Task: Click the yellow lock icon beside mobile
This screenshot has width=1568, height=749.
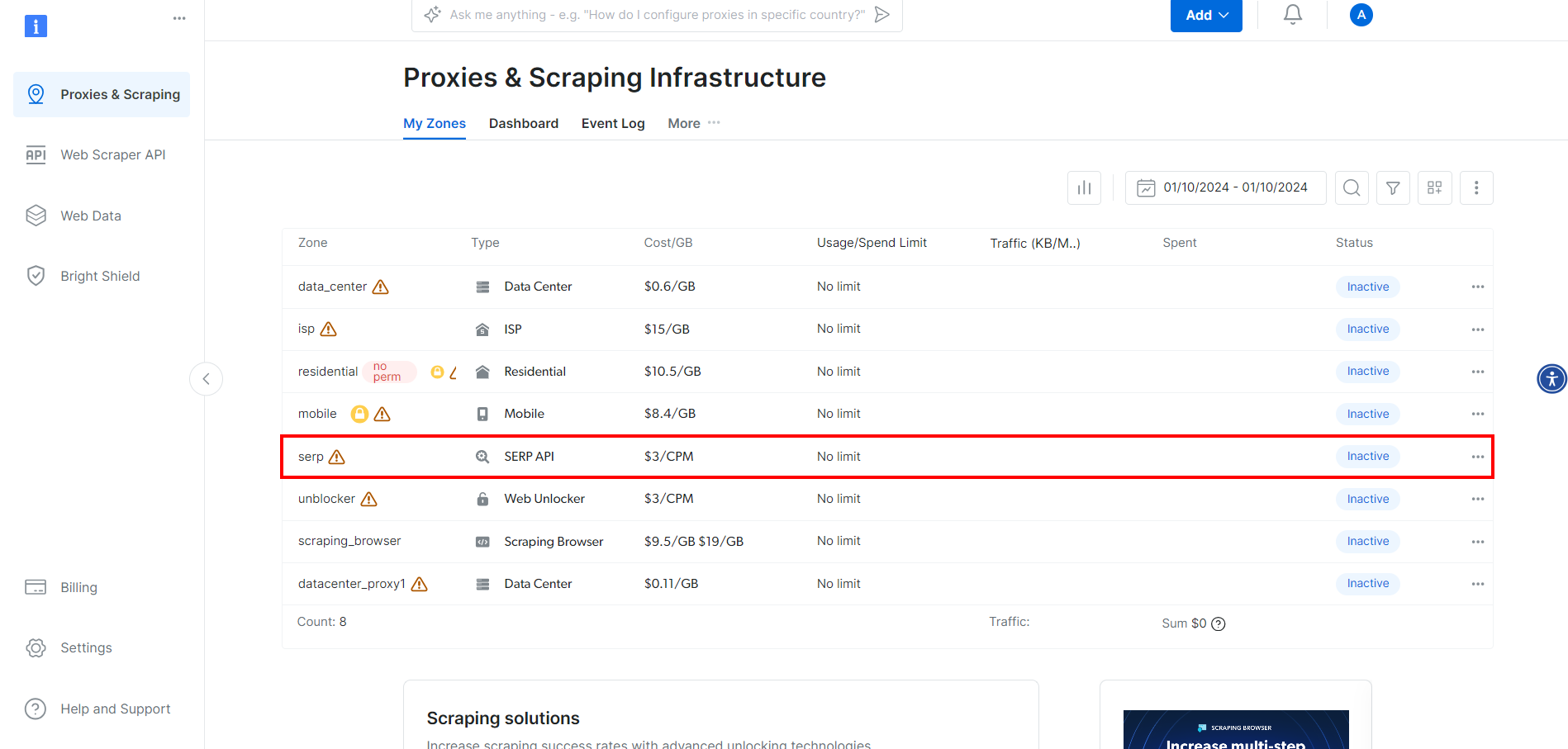Action: (x=359, y=414)
